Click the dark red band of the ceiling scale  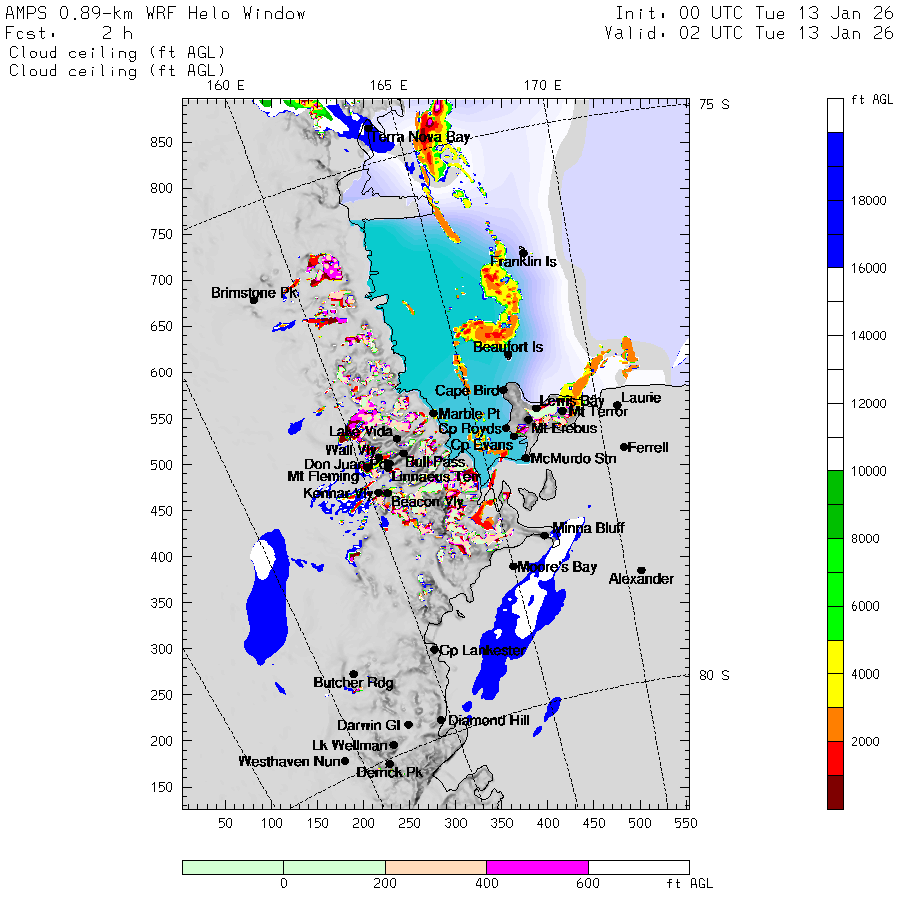pyautogui.click(x=835, y=792)
